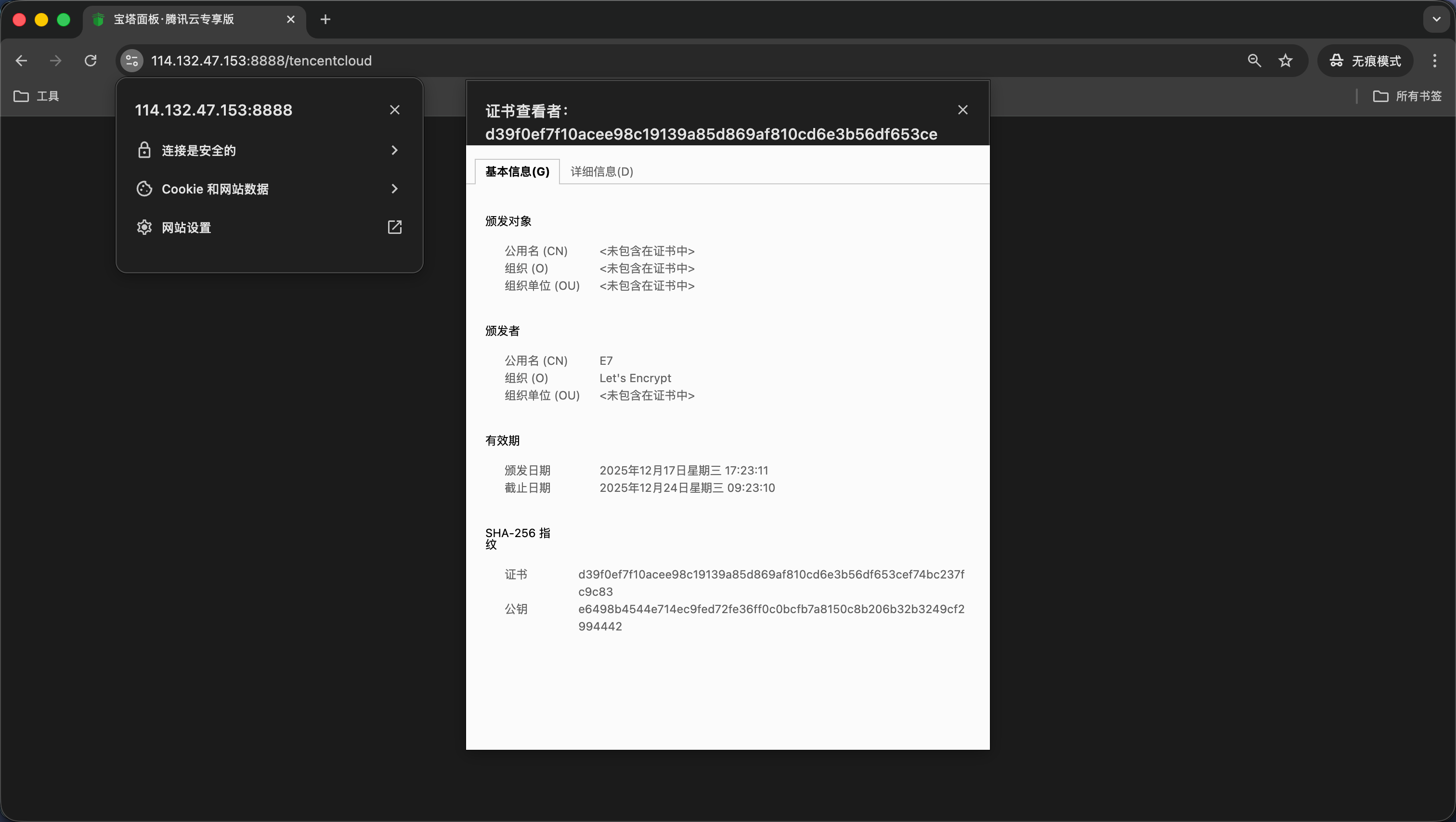The width and height of the screenshot is (1456, 822).
Task: Open the Cookie icon in site info panel
Action: click(143, 189)
